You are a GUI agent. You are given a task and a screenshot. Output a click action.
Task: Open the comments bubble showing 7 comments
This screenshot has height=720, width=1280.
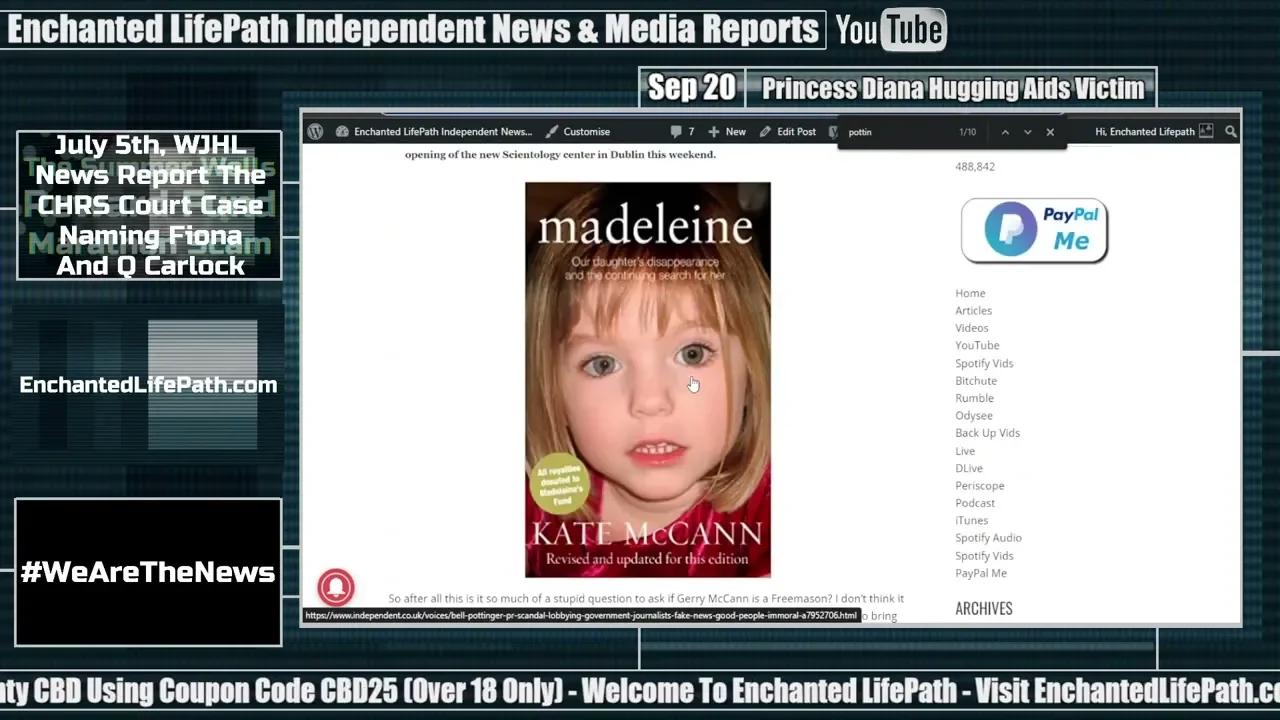[x=679, y=131]
